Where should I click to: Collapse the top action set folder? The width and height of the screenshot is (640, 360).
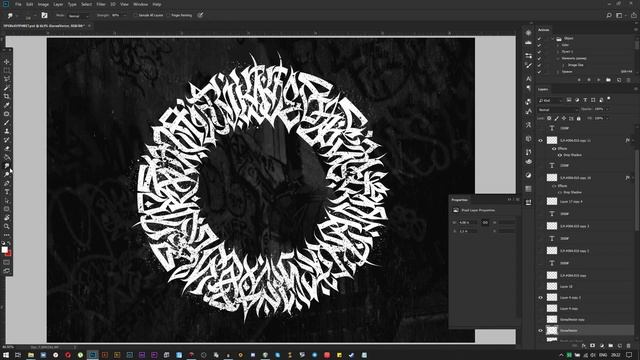click(x=553, y=38)
